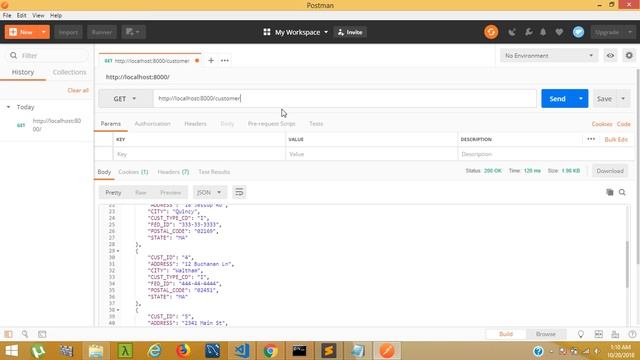The height and width of the screenshot is (360, 640).
Task: Toggle line wrap icon in response
Action: (239, 192)
